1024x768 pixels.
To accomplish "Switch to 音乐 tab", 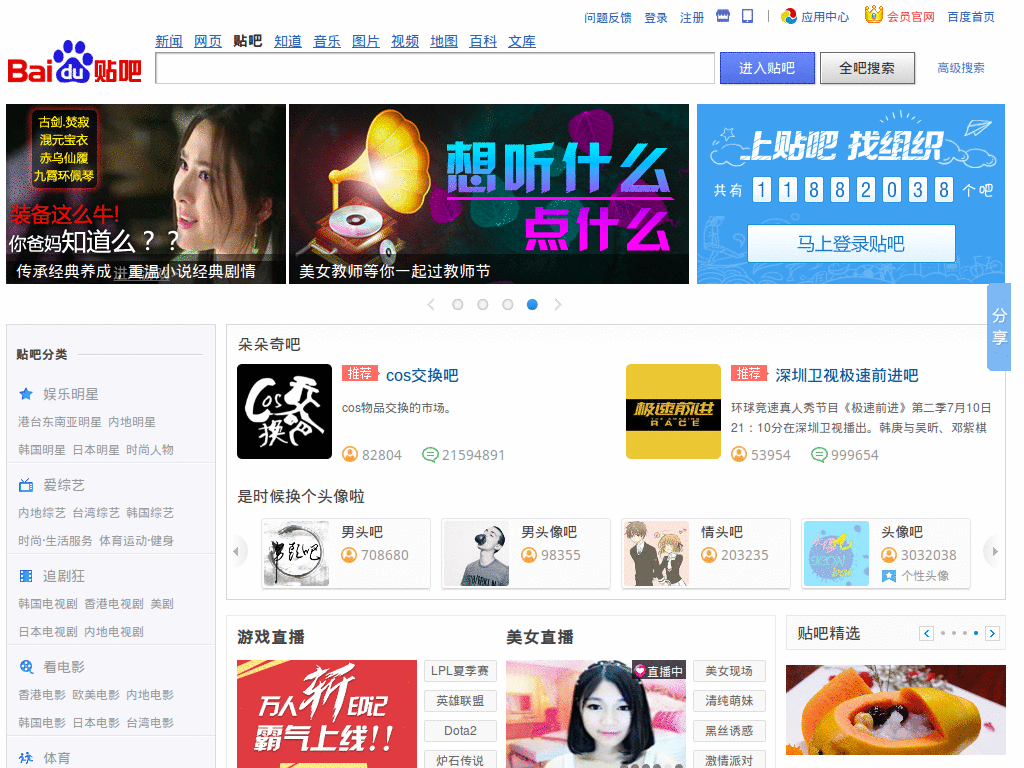I will pyautogui.click(x=327, y=41).
